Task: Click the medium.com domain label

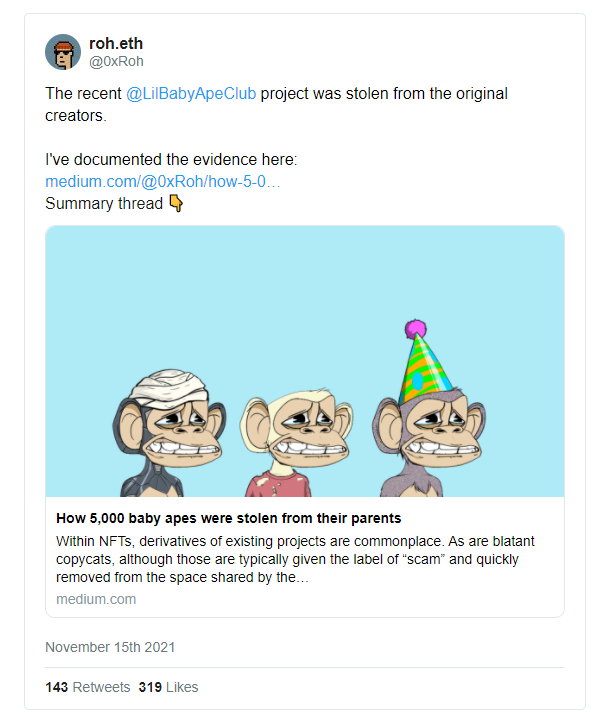Action: click(x=96, y=599)
